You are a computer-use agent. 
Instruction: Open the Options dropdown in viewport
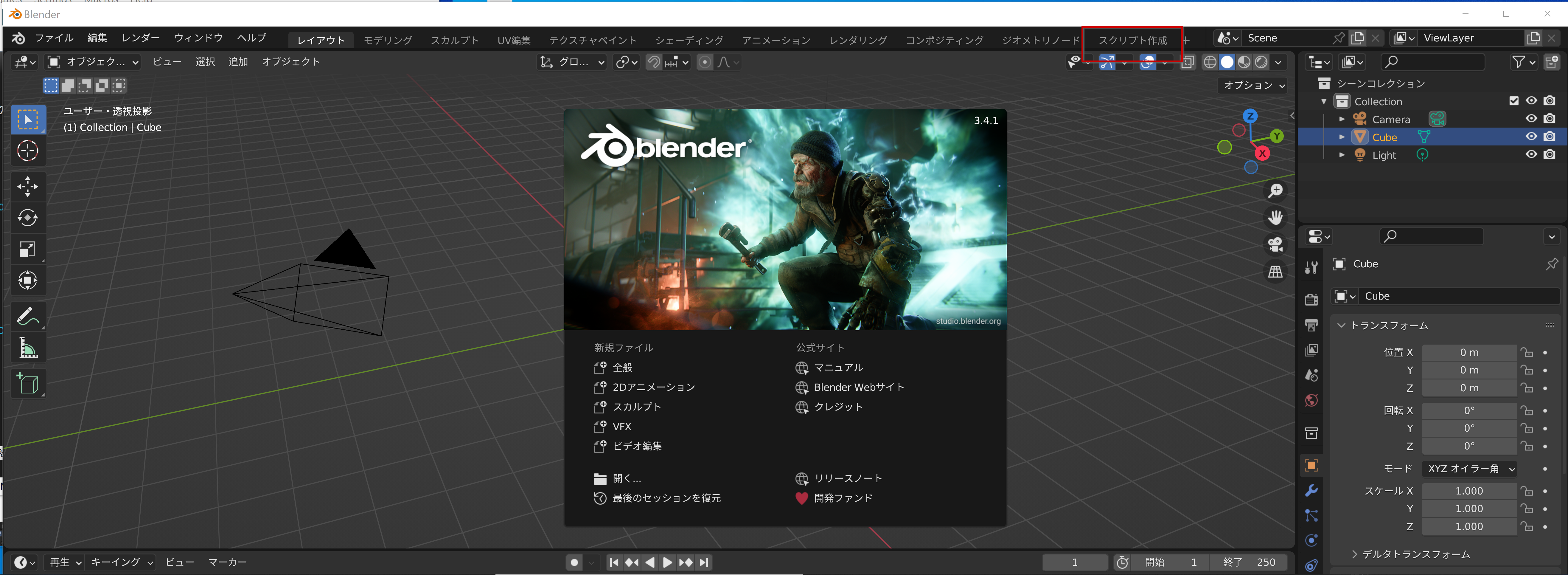[1255, 85]
